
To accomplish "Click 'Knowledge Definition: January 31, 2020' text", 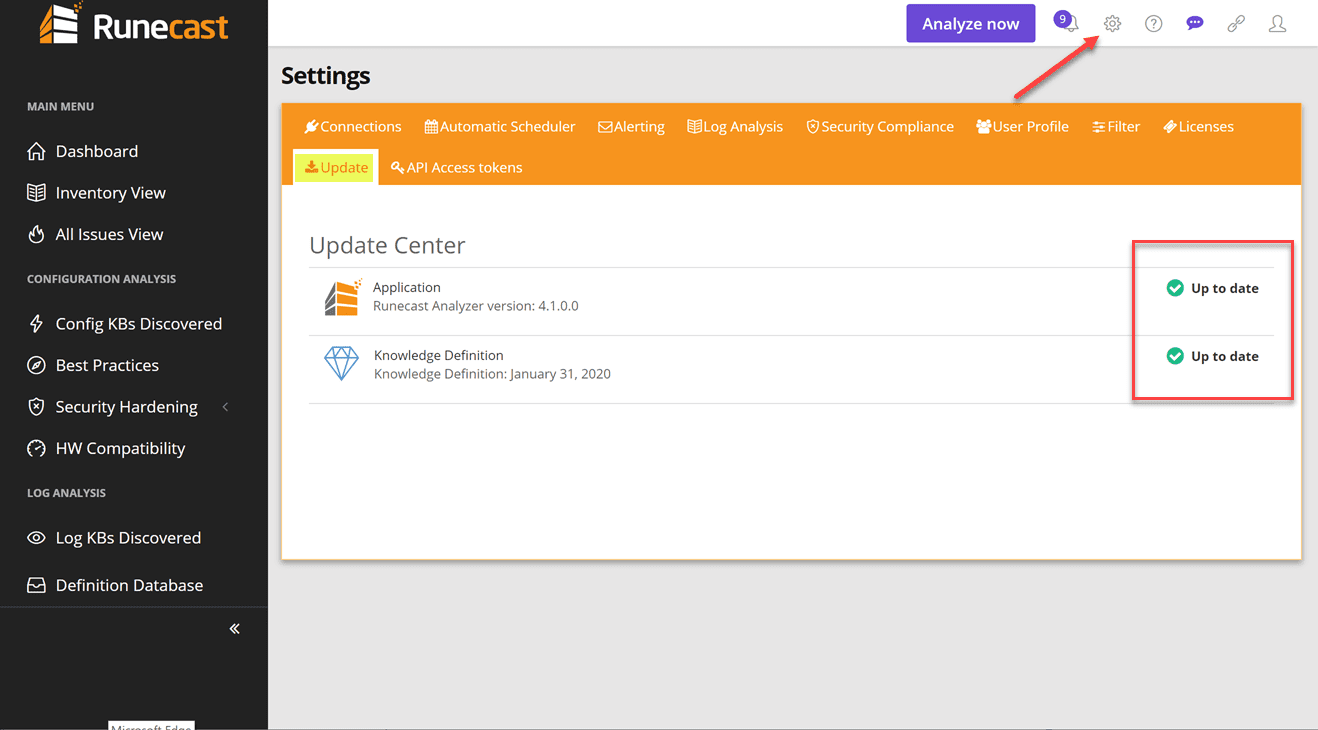I will coord(492,374).
